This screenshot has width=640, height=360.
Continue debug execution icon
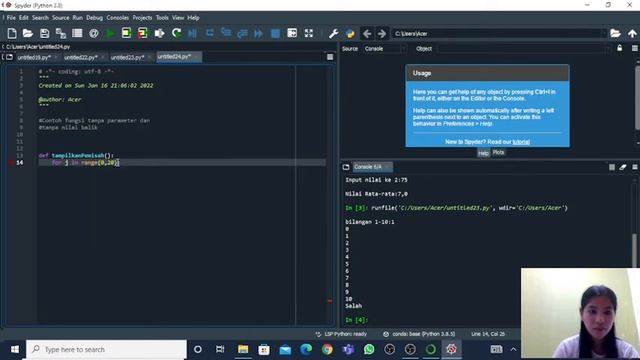[259, 33]
